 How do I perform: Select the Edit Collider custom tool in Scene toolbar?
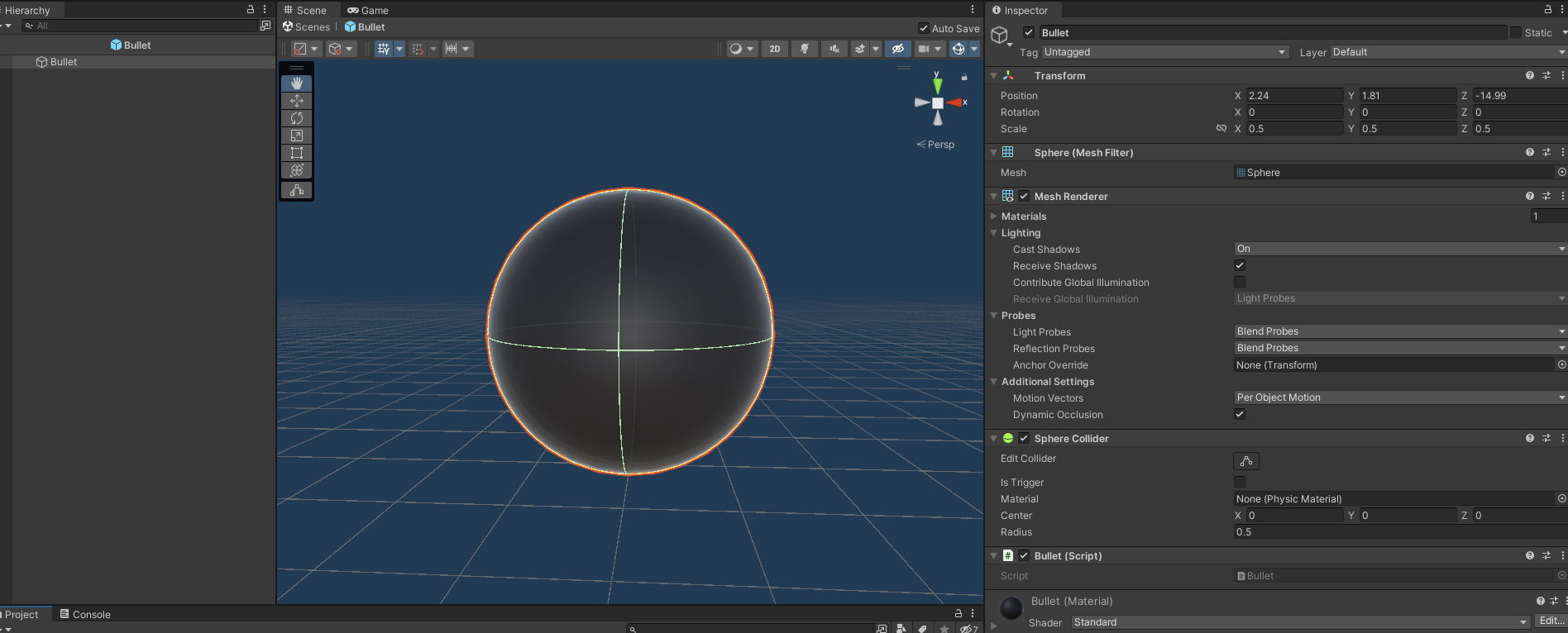[297, 190]
